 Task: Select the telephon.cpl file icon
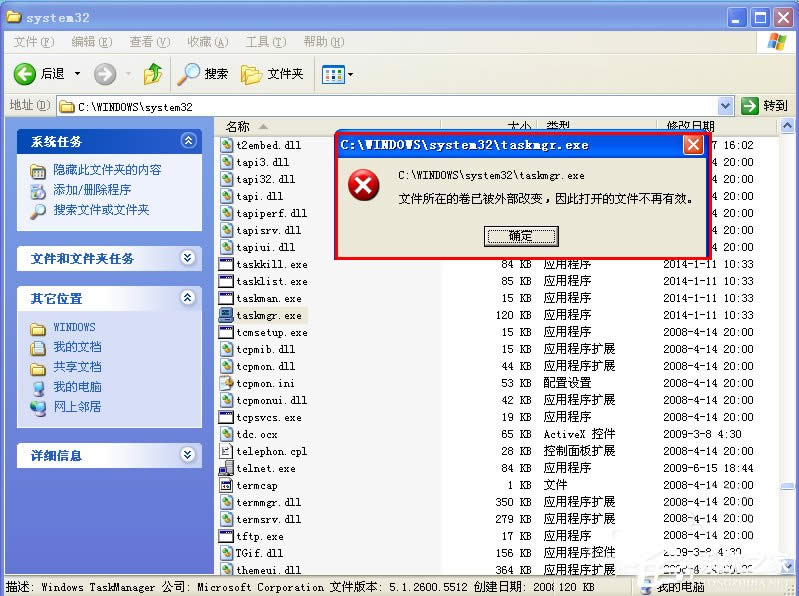tap(226, 451)
